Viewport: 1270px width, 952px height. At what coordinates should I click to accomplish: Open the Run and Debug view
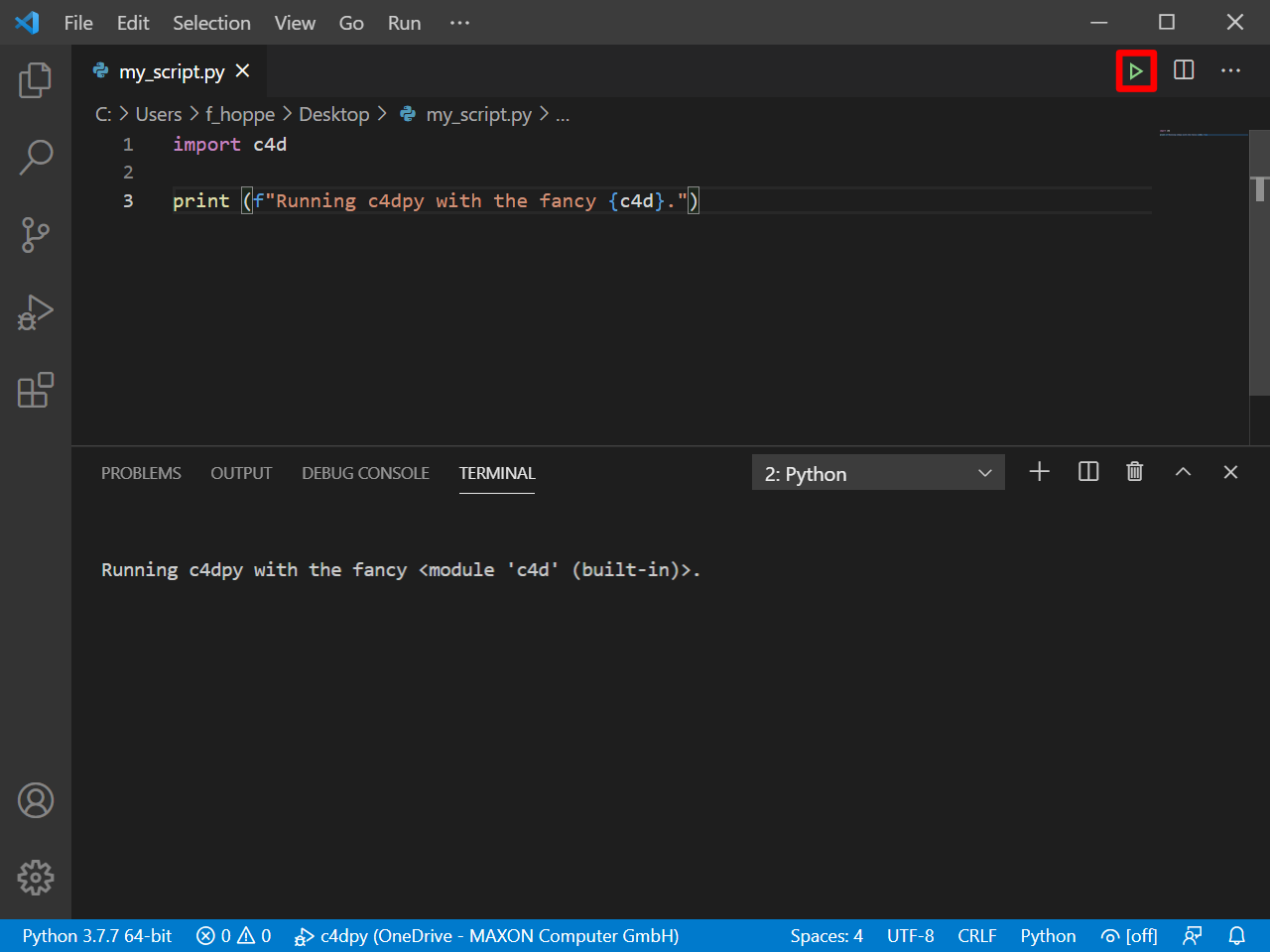(36, 312)
